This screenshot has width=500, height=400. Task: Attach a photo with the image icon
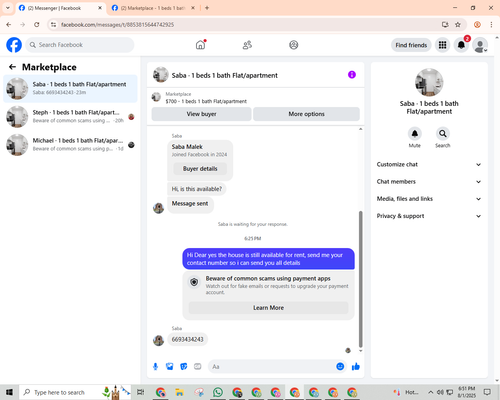point(170,367)
